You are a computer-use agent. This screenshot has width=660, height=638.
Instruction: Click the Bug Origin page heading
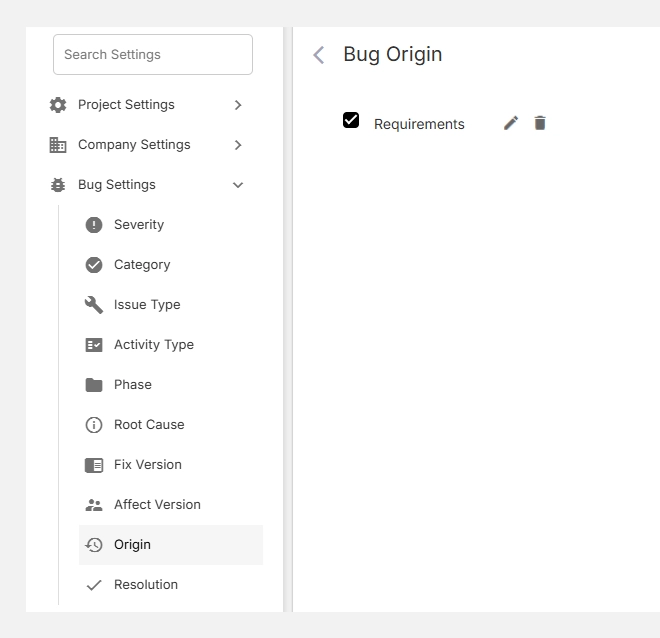coord(393,55)
